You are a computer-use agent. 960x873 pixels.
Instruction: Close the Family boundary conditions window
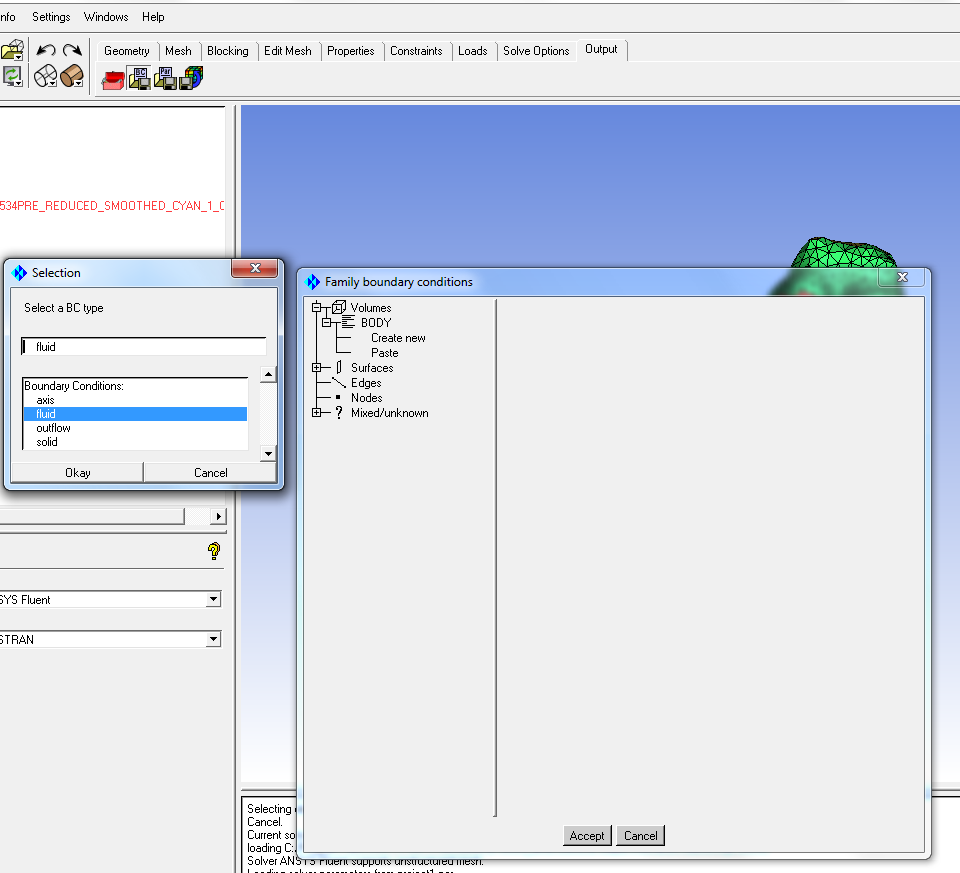tap(902, 277)
